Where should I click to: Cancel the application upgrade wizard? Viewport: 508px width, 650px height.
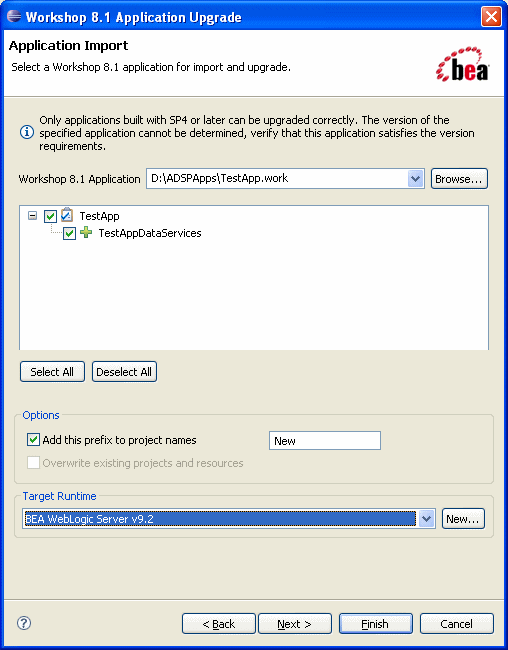pyautogui.click(x=457, y=623)
